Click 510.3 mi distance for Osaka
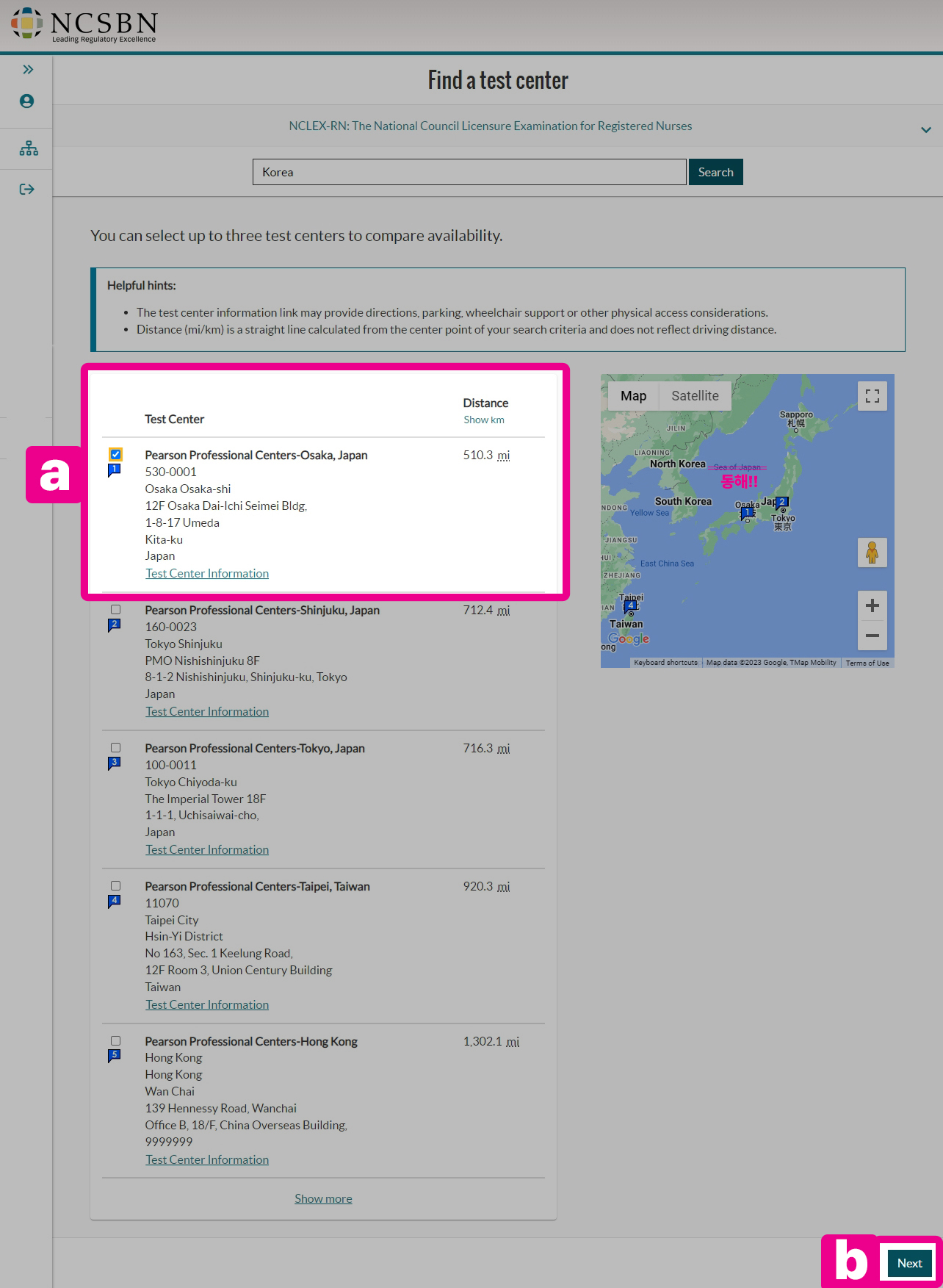943x1288 pixels. [x=486, y=455]
